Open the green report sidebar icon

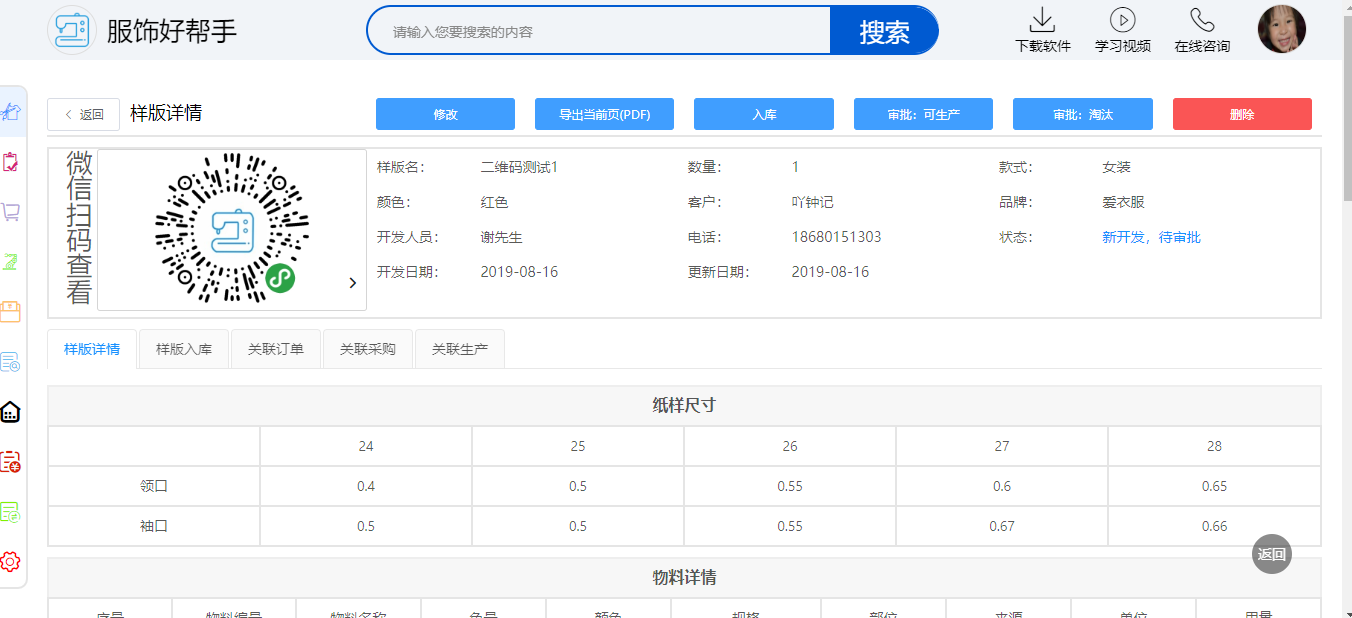pyautogui.click(x=11, y=512)
